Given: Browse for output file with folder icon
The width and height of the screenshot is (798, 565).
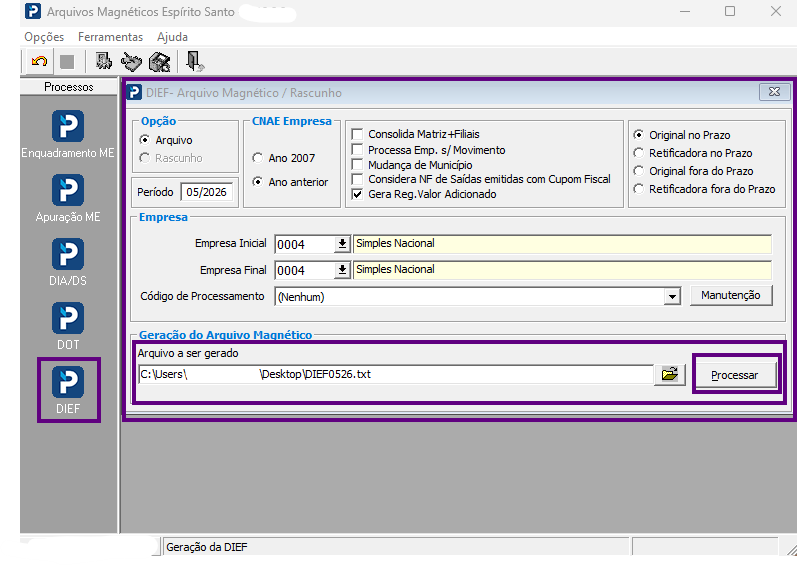Looking at the screenshot, I should point(670,375).
